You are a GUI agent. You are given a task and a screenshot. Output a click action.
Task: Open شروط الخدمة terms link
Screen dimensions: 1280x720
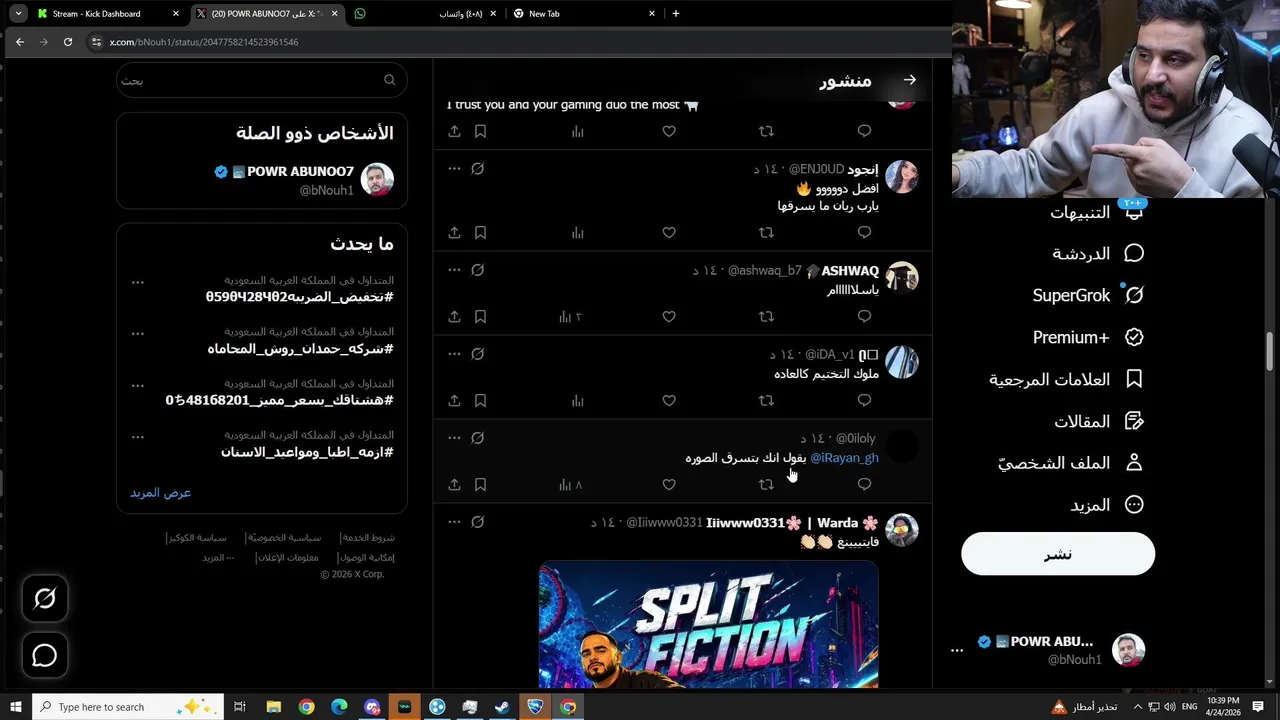point(367,538)
